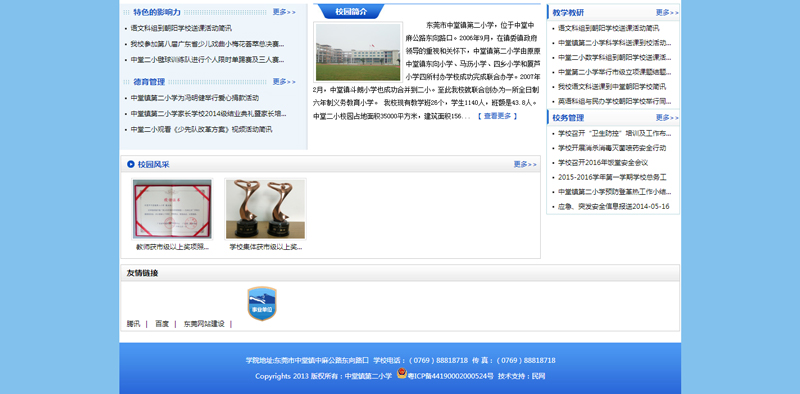
Task: Open the certificate photo thumbnail
Action: click(x=172, y=209)
